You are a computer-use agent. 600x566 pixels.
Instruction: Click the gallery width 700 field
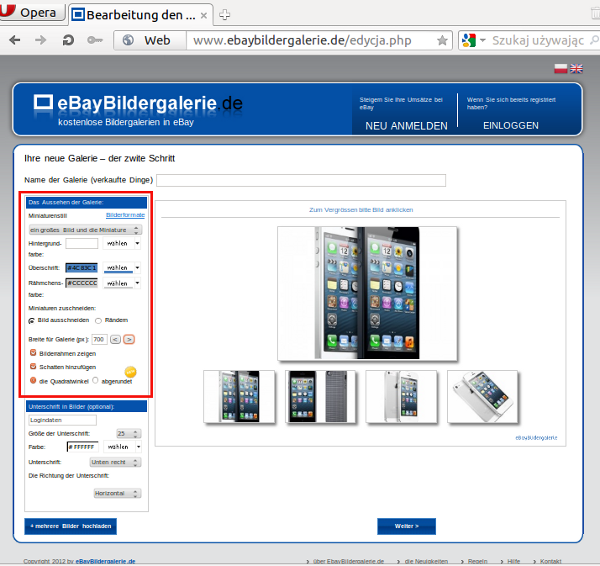pyautogui.click(x=99, y=339)
